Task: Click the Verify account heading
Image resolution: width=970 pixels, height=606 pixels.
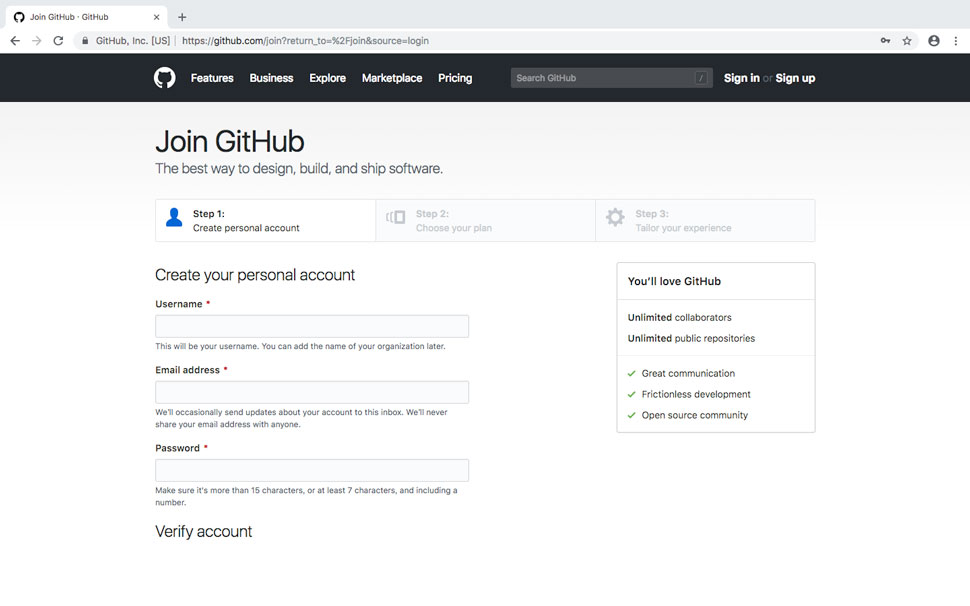Action: click(204, 532)
